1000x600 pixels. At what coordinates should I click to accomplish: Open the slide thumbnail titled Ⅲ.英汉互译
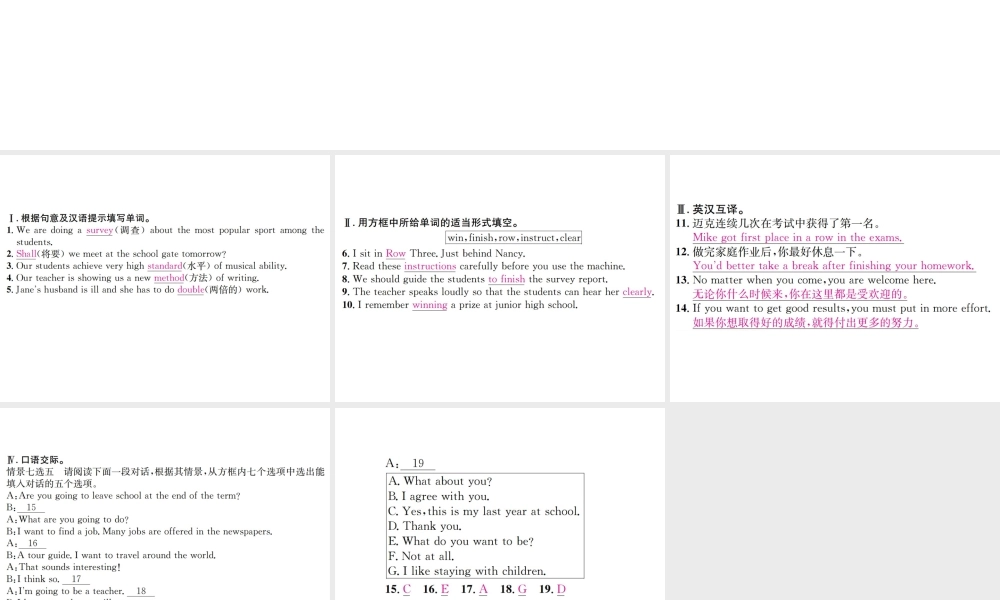coord(835,278)
